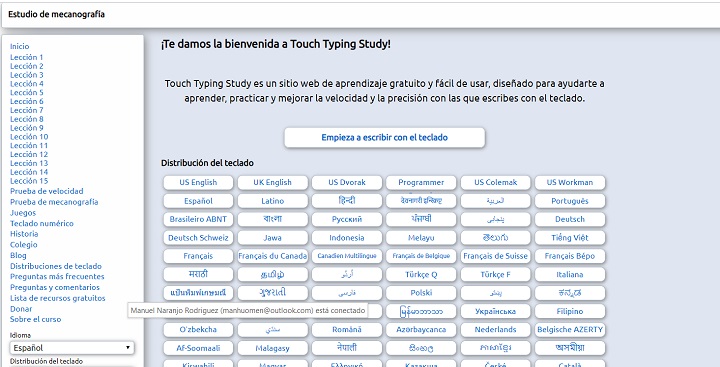Open Prueba de mecanografía link
This screenshot has height=367, width=720.
click(x=54, y=202)
